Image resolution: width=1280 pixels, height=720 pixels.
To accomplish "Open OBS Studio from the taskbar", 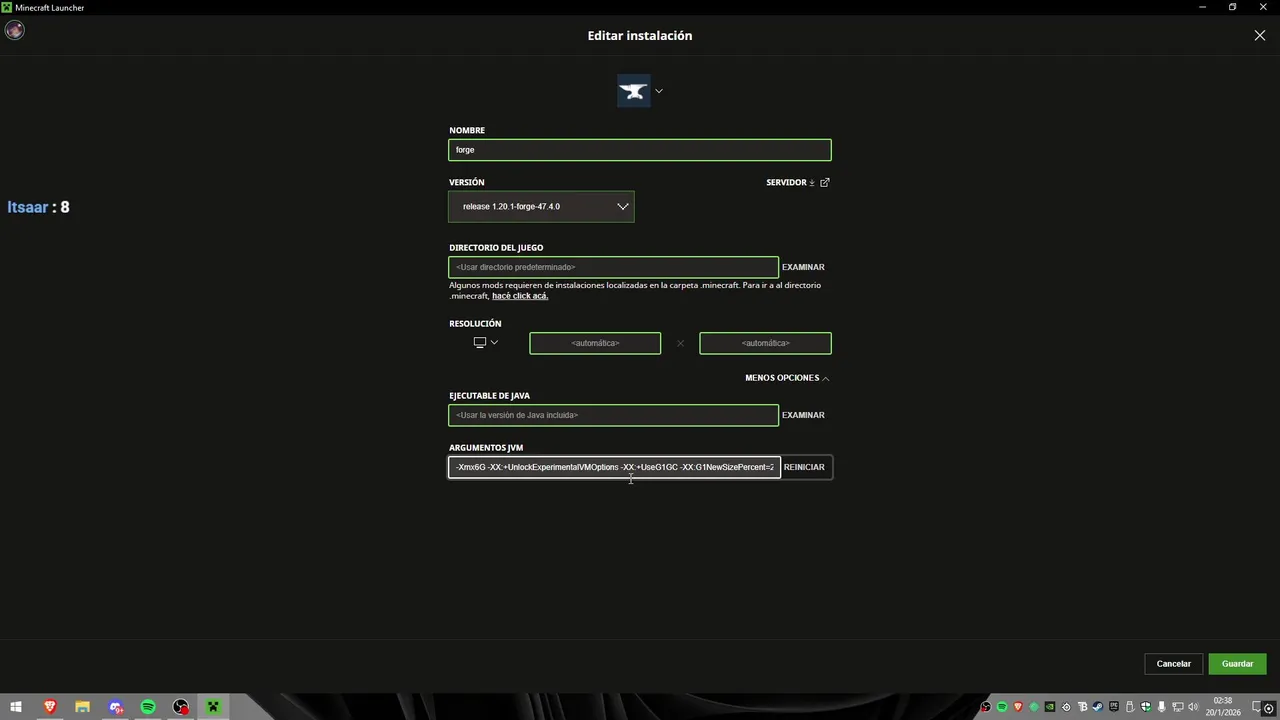I will 181,707.
